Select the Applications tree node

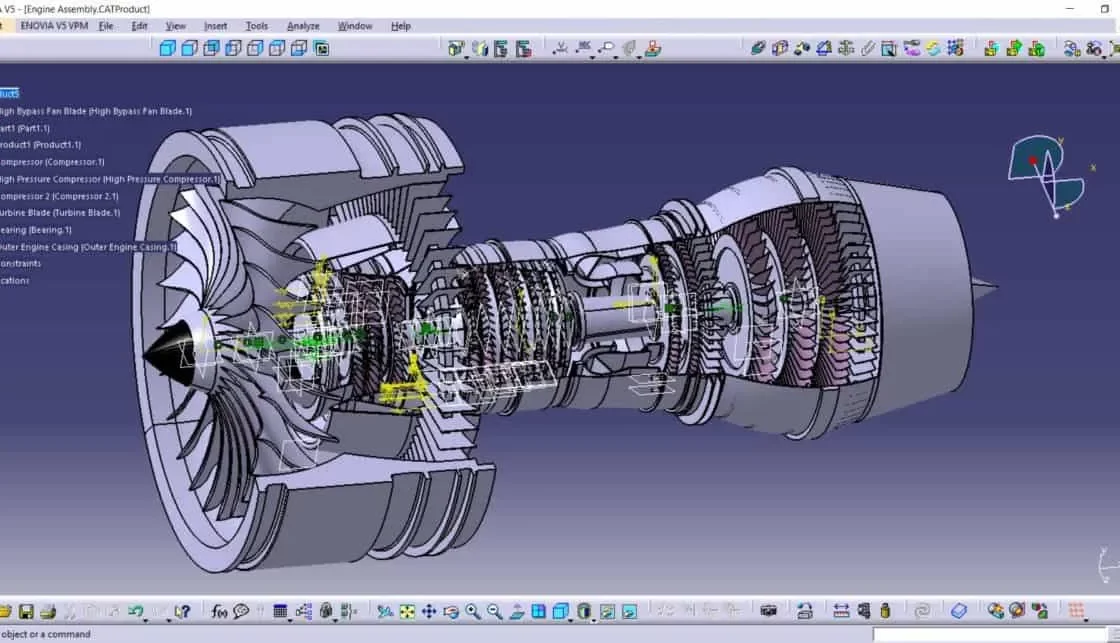tap(15, 281)
